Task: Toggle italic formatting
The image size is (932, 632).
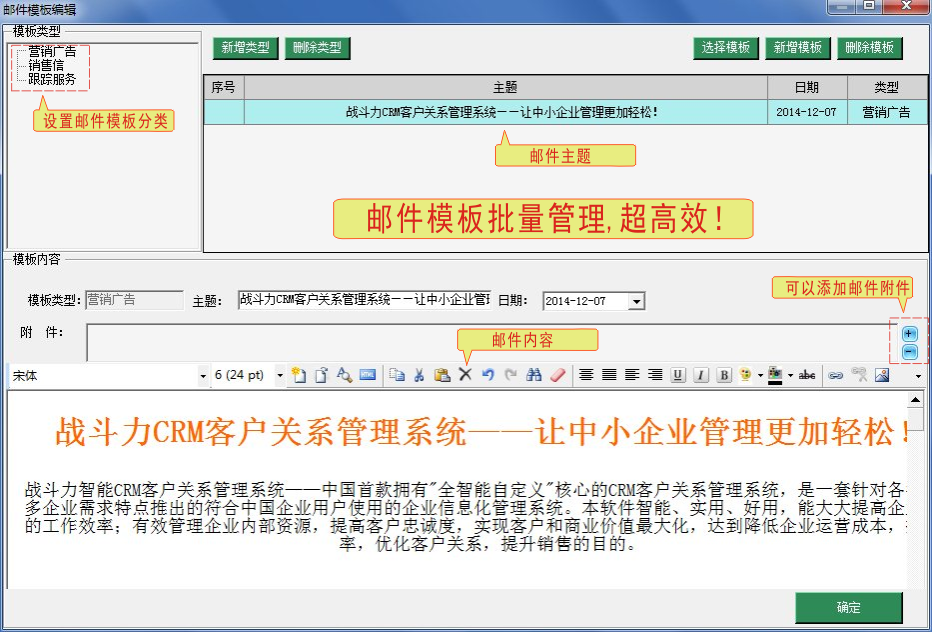Action: pos(701,375)
